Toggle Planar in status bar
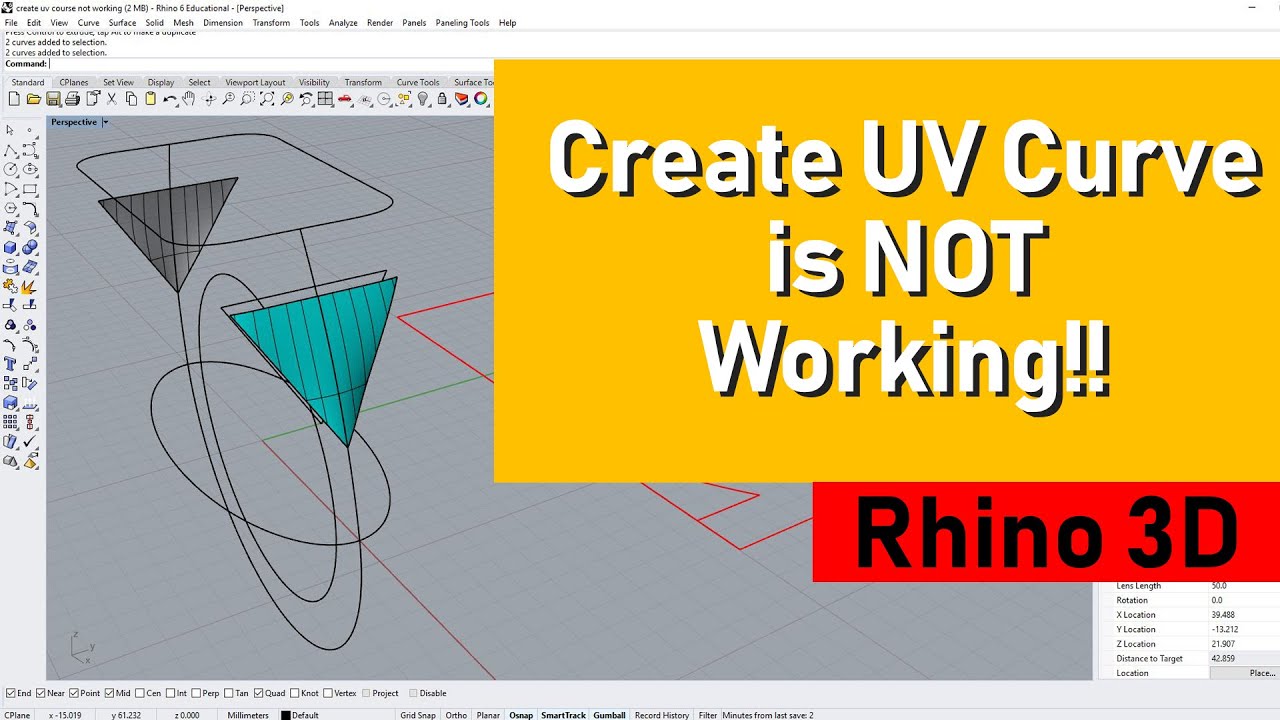 tap(488, 715)
